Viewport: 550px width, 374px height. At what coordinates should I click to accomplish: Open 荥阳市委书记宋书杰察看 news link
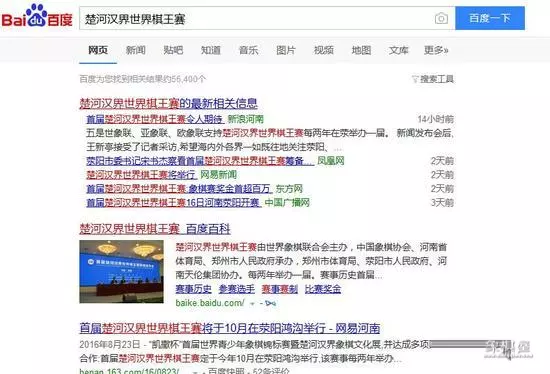tap(200, 161)
